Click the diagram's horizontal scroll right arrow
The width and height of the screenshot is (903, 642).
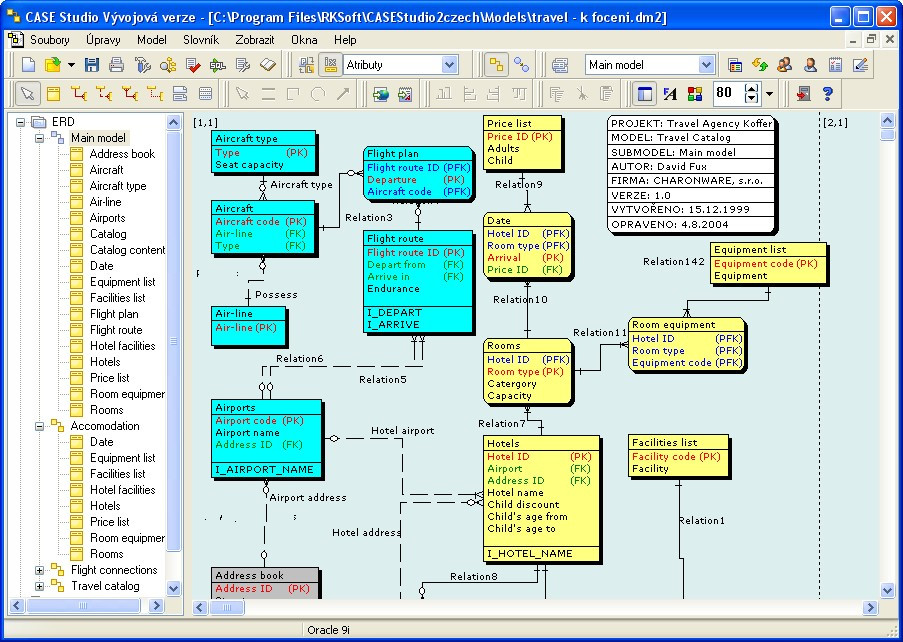click(870, 607)
